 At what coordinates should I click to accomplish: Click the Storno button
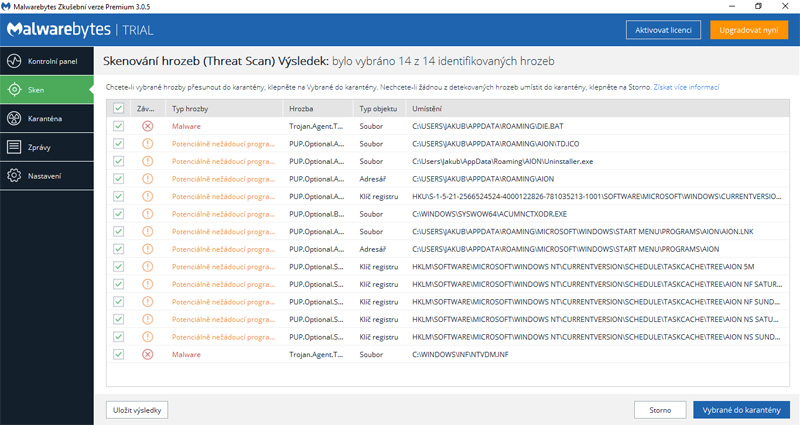(x=660, y=410)
